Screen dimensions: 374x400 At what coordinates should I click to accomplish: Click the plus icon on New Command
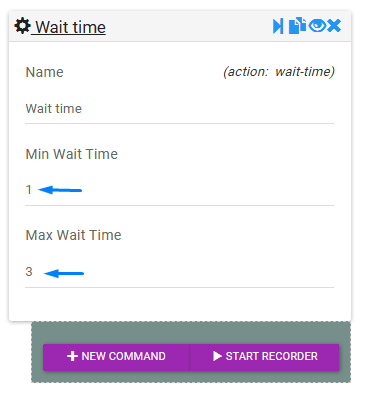pyautogui.click(x=72, y=356)
